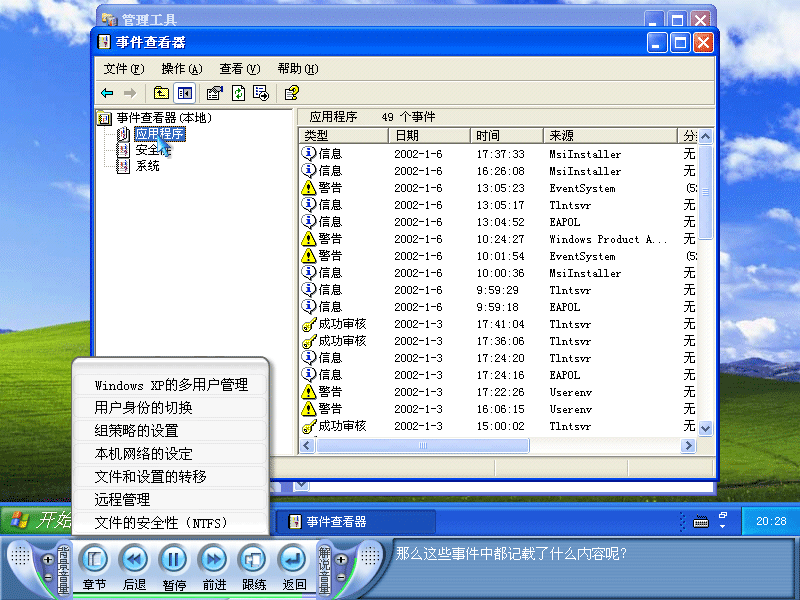Open the 开始 Start menu
This screenshot has width=800, height=600.
click(x=38, y=520)
